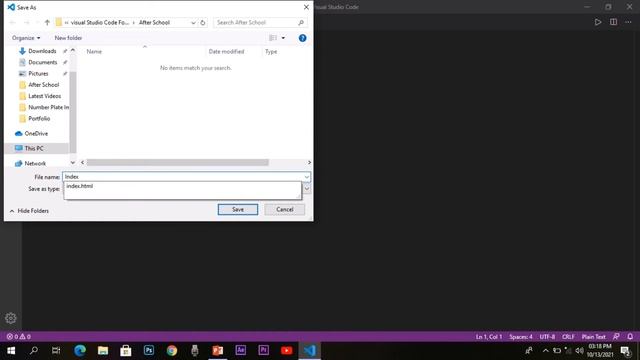Click CRLF end of line setting
The width and height of the screenshot is (640, 360).
(x=568, y=337)
